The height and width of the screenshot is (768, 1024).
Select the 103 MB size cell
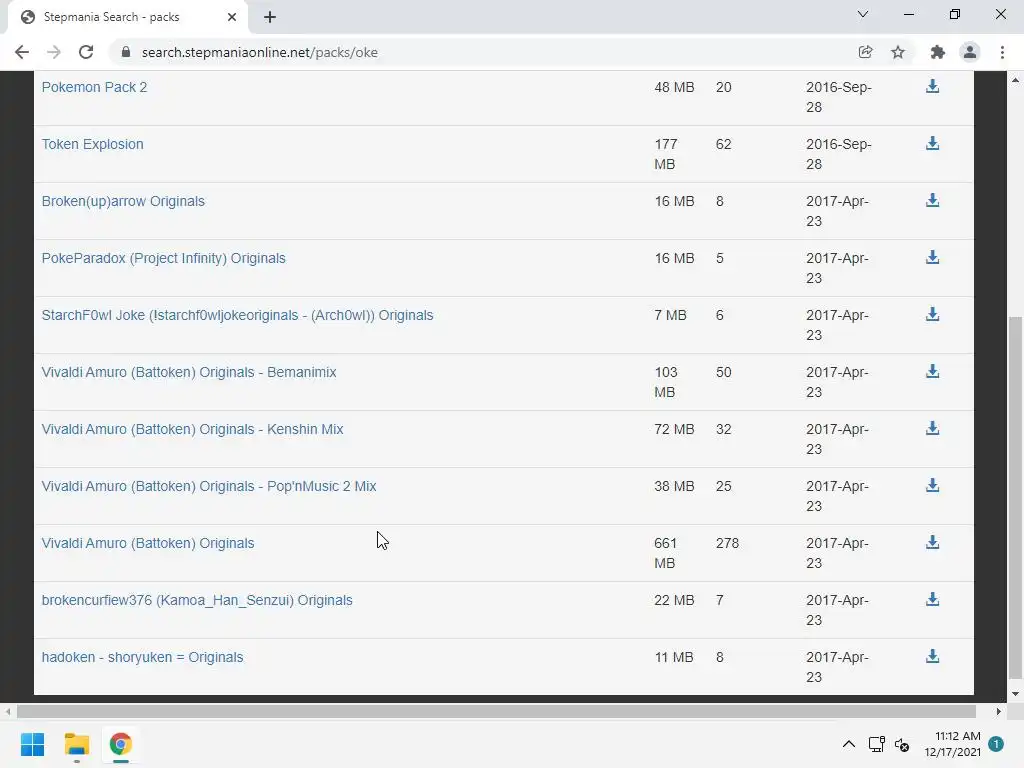pos(665,382)
